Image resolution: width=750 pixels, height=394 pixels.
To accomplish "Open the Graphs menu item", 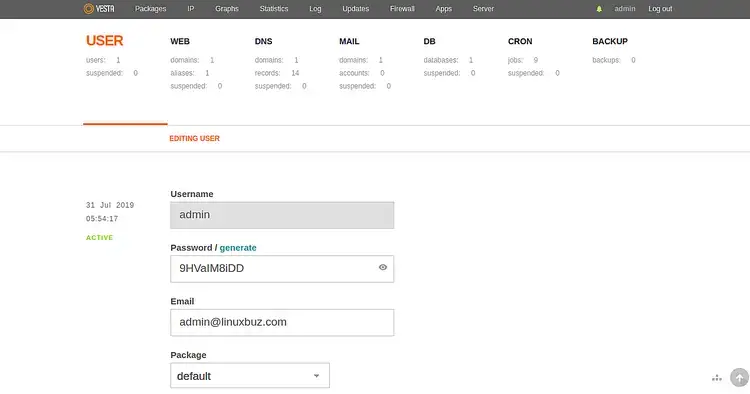I will pos(227,9).
